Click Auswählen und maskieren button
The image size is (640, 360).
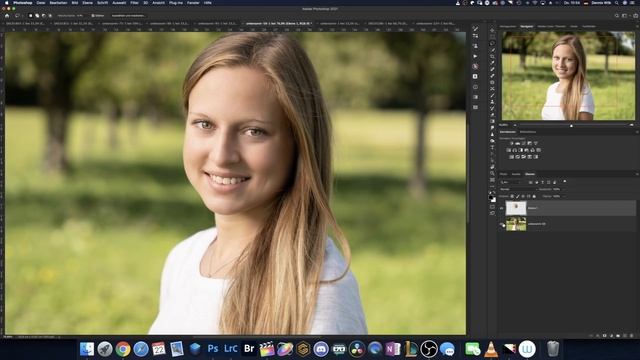pyautogui.click(x=128, y=16)
